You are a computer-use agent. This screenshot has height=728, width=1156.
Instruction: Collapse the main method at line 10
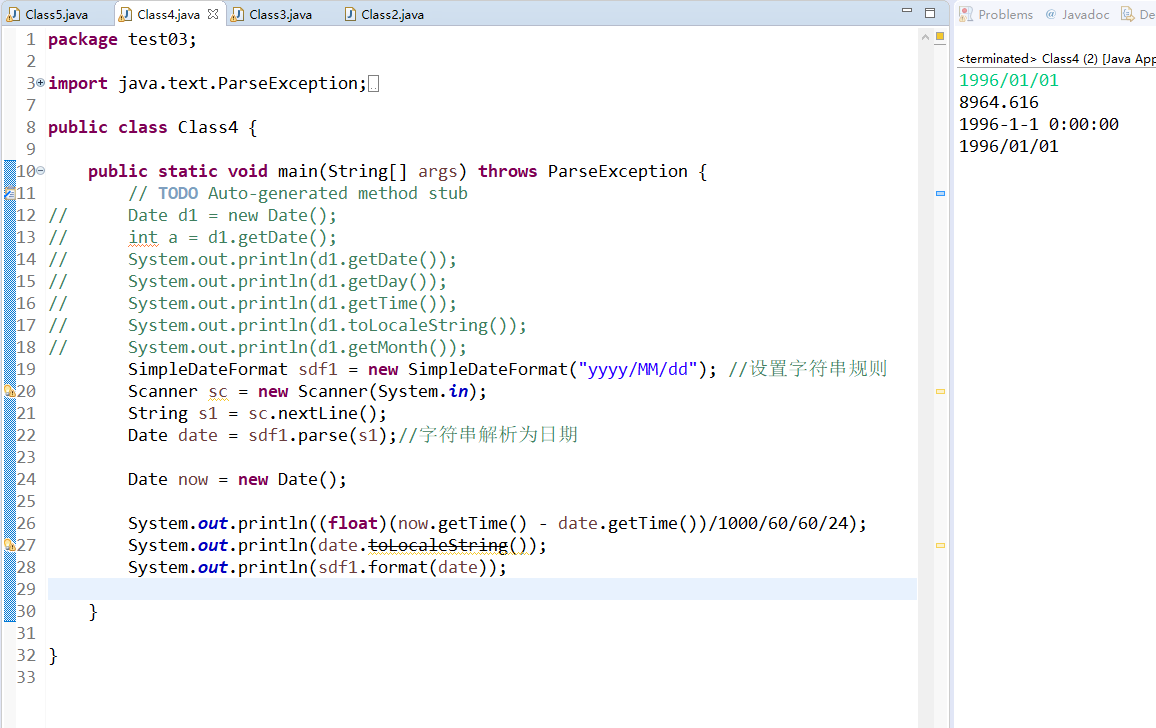click(41, 170)
